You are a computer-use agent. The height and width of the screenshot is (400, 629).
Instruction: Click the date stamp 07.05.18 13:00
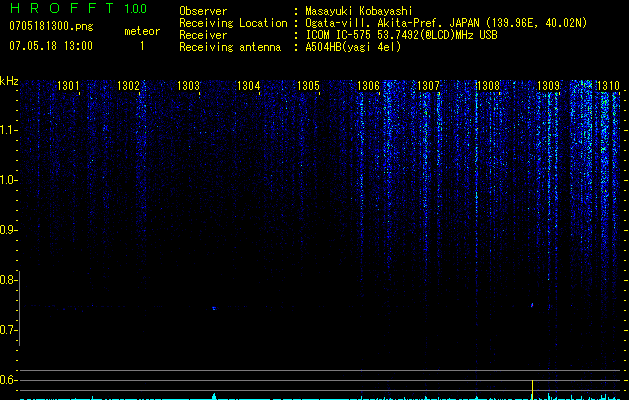click(51, 45)
